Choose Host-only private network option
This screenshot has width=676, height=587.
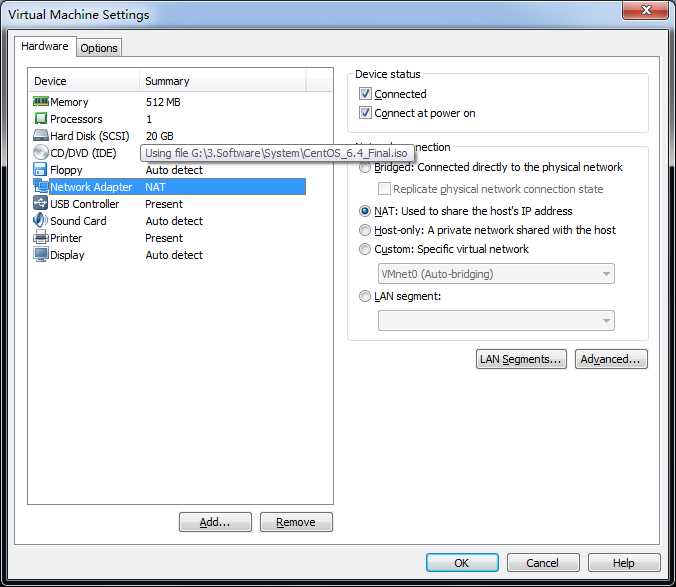[365, 230]
